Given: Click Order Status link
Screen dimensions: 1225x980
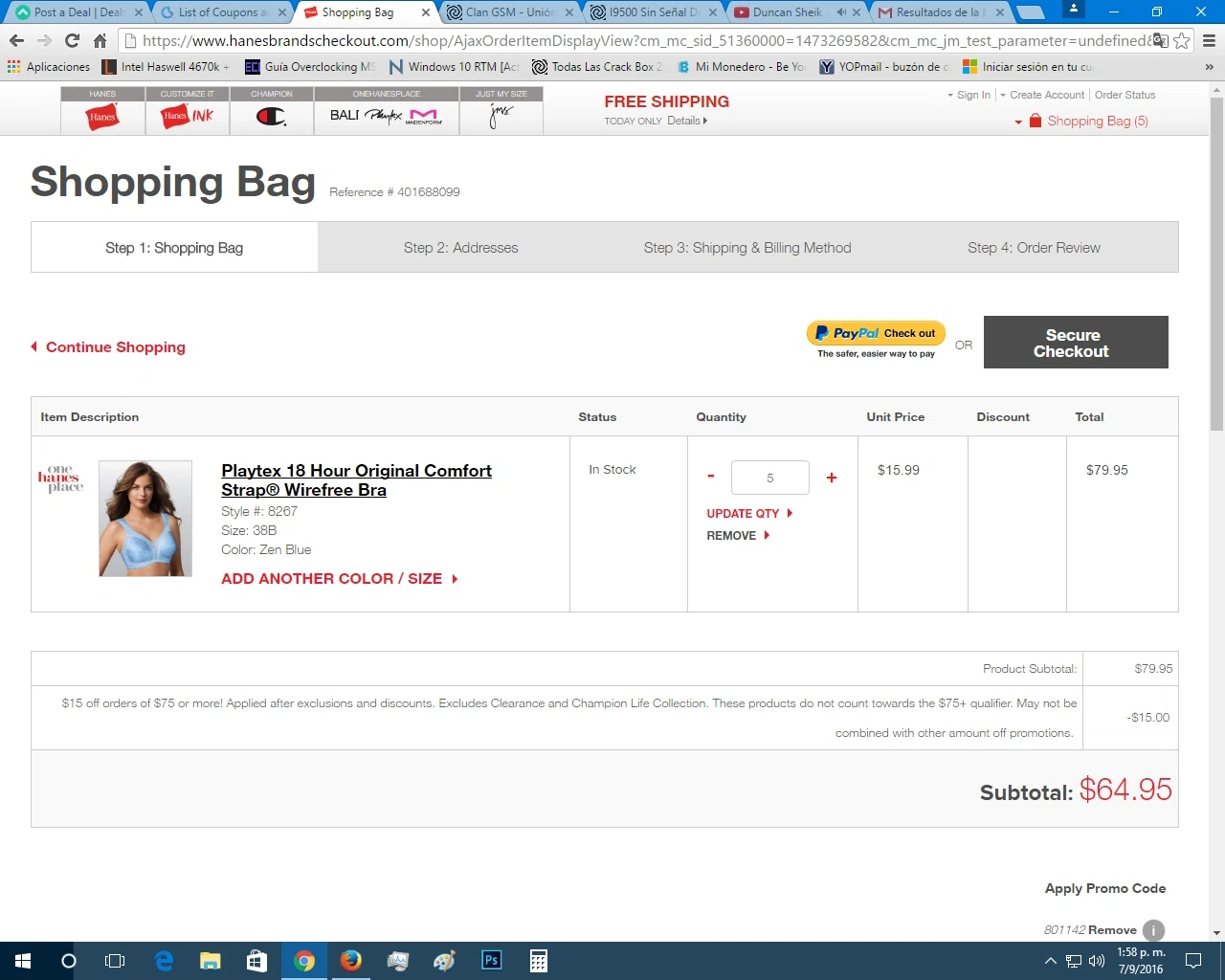Looking at the screenshot, I should tap(1125, 95).
